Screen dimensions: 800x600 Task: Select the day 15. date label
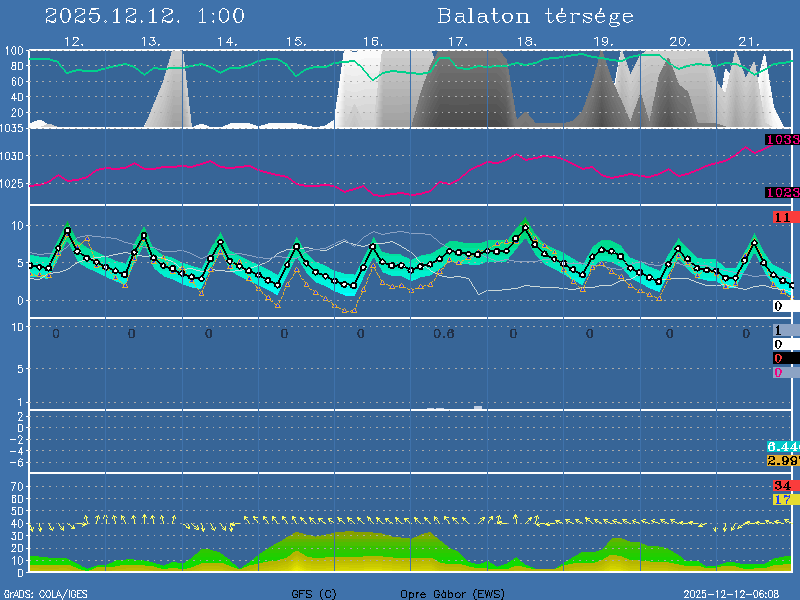(x=296, y=41)
